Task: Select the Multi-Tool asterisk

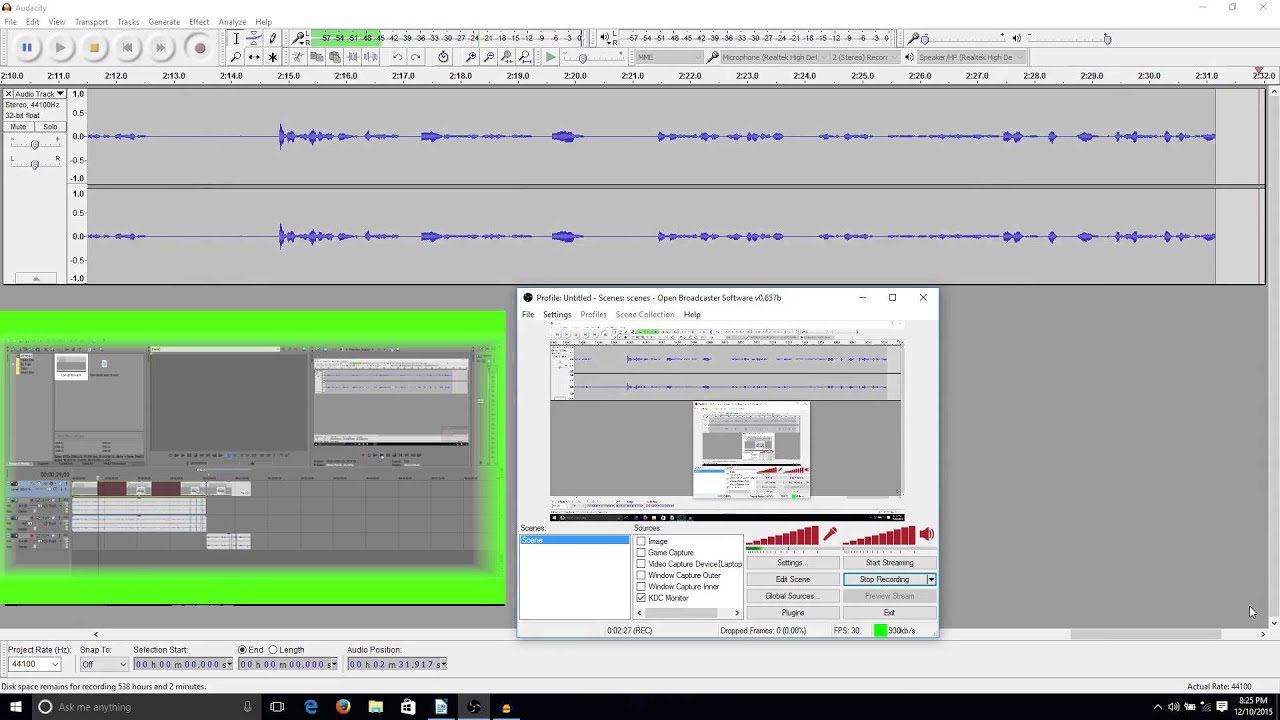Action: coord(272,57)
